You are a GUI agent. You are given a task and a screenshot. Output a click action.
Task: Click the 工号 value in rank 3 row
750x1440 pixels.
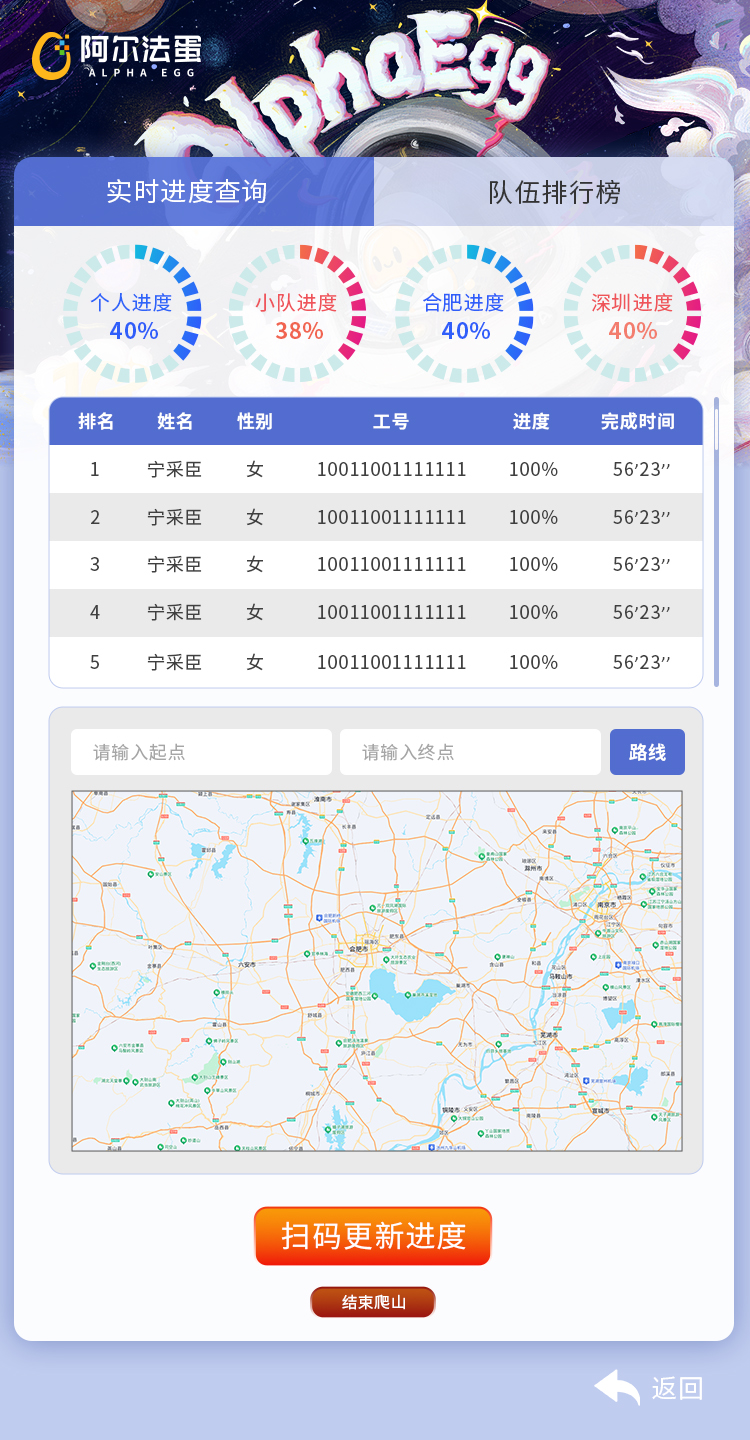tap(391, 564)
